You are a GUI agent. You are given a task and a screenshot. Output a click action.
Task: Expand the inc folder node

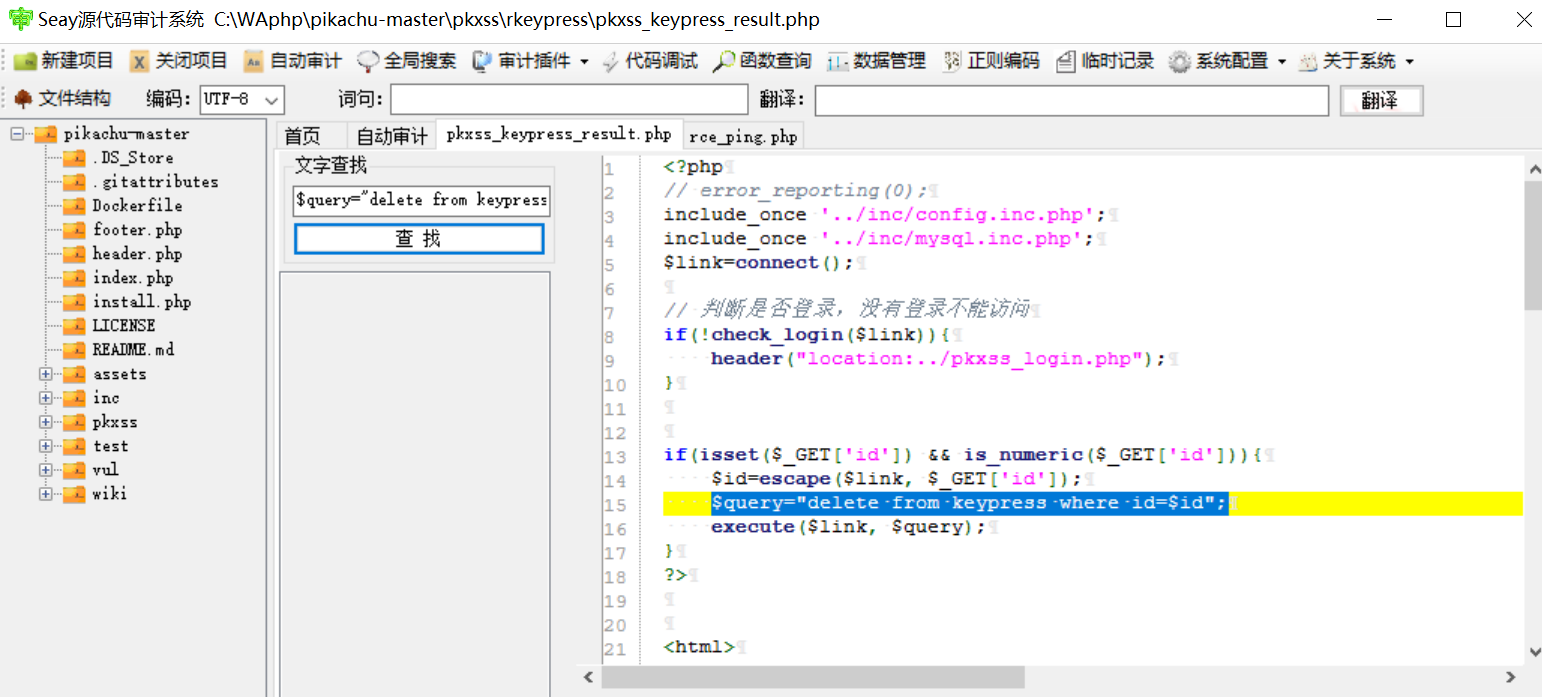[46, 398]
